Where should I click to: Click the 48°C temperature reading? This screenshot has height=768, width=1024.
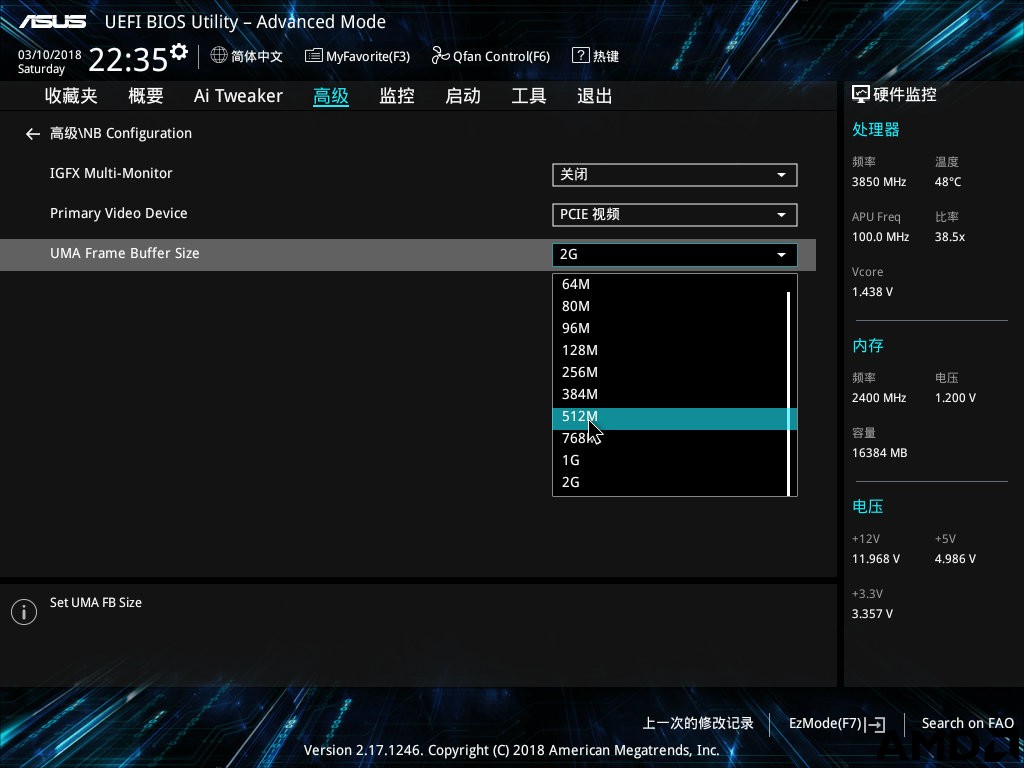click(x=948, y=182)
